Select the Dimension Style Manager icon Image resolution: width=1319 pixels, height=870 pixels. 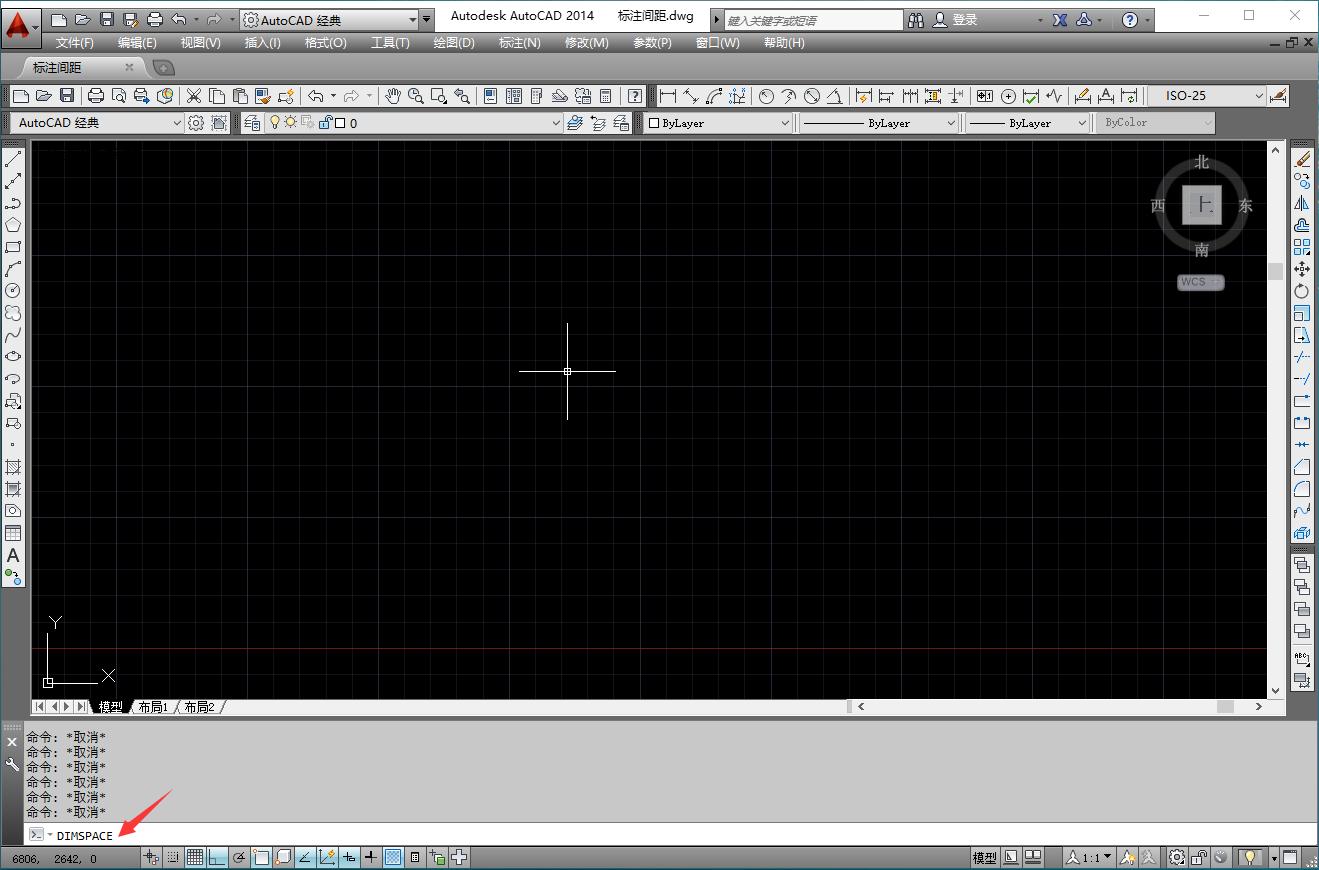1277,96
